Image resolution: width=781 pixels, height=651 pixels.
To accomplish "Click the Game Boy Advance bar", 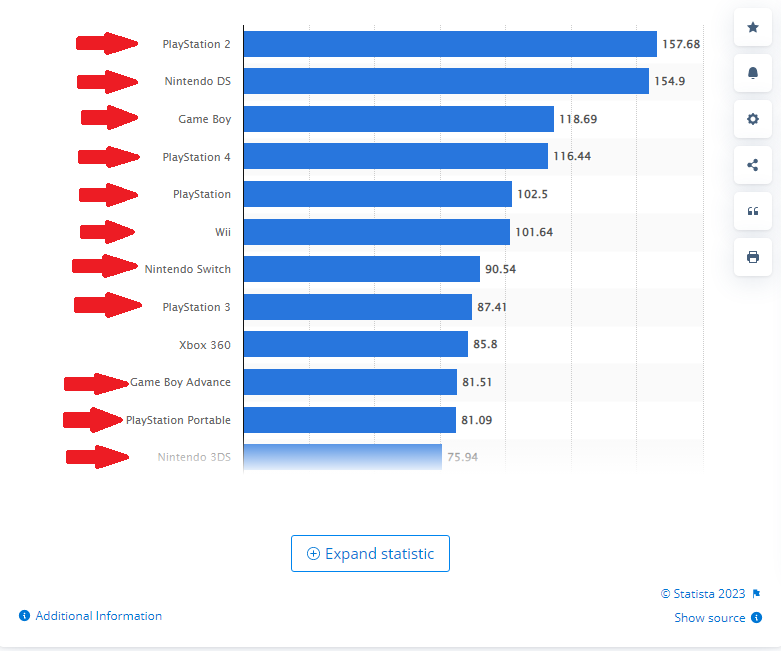I will coord(349,382).
